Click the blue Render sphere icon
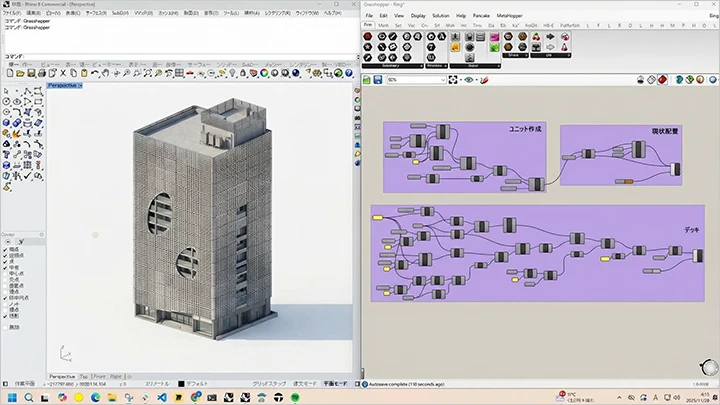This screenshot has width=720, height=405. click(296, 73)
